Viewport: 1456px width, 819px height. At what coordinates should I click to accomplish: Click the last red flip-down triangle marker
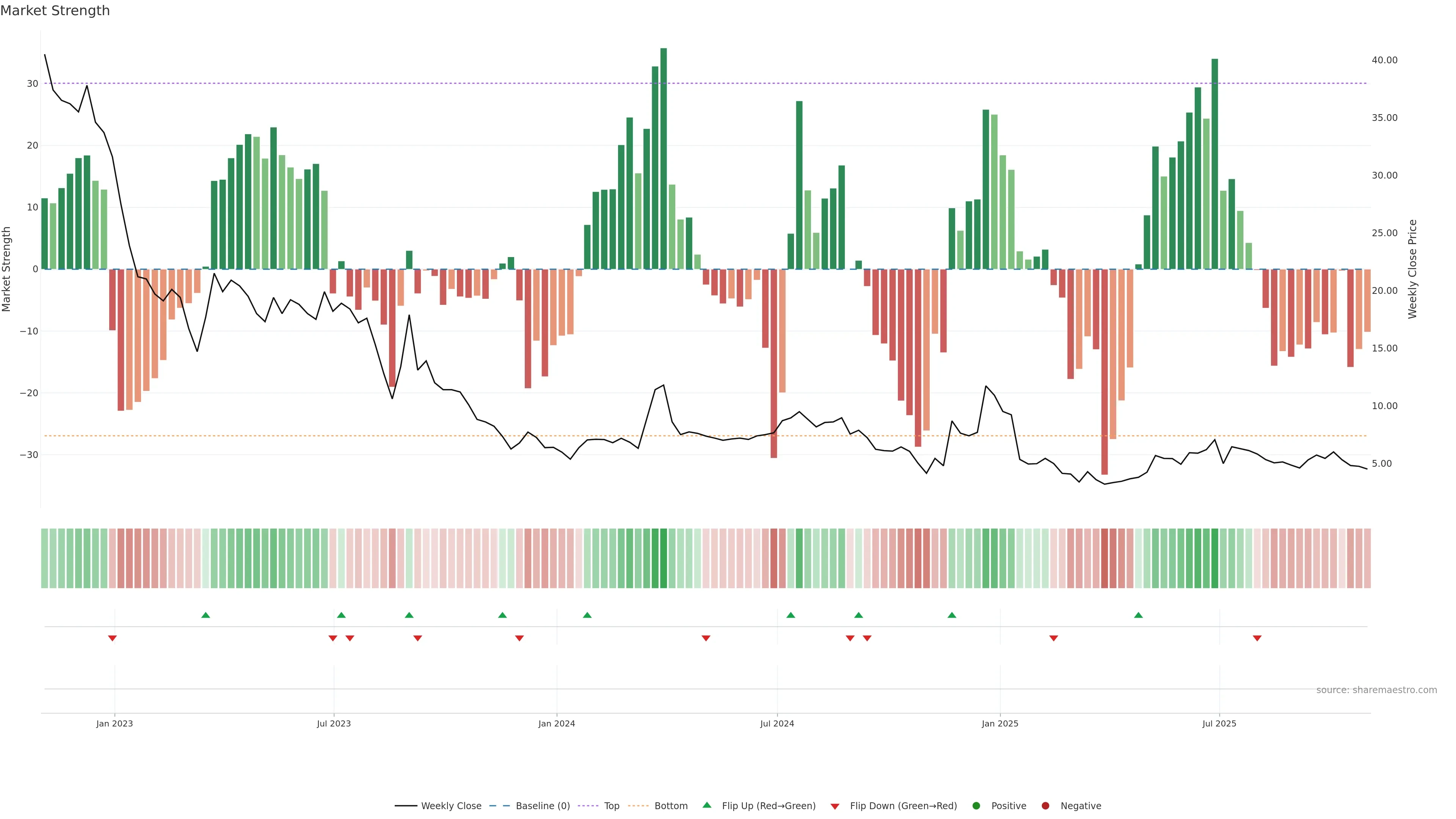[1257, 638]
